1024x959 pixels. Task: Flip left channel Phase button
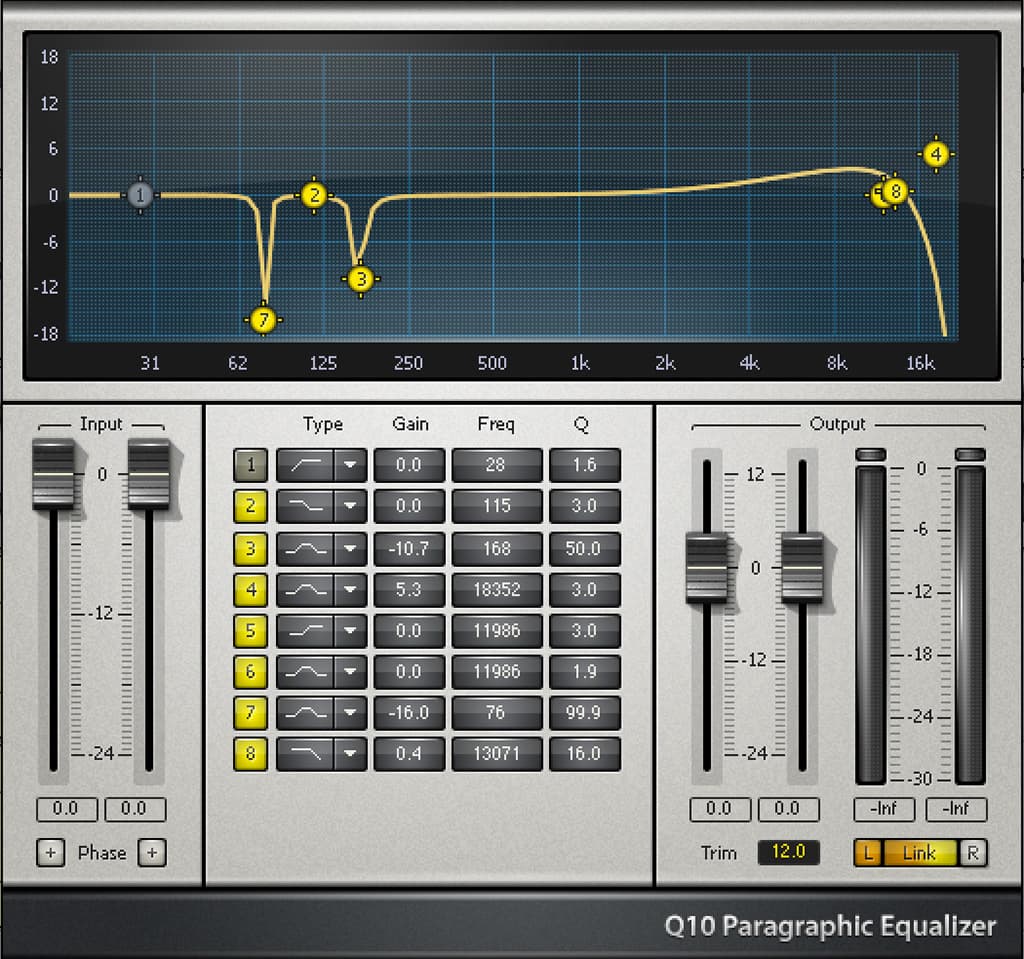[x=50, y=853]
